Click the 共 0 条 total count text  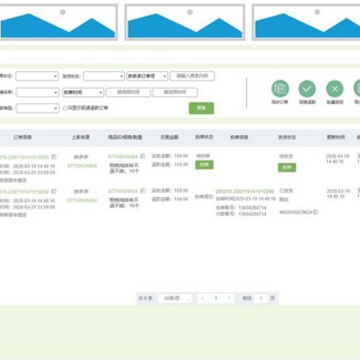[x=145, y=298]
